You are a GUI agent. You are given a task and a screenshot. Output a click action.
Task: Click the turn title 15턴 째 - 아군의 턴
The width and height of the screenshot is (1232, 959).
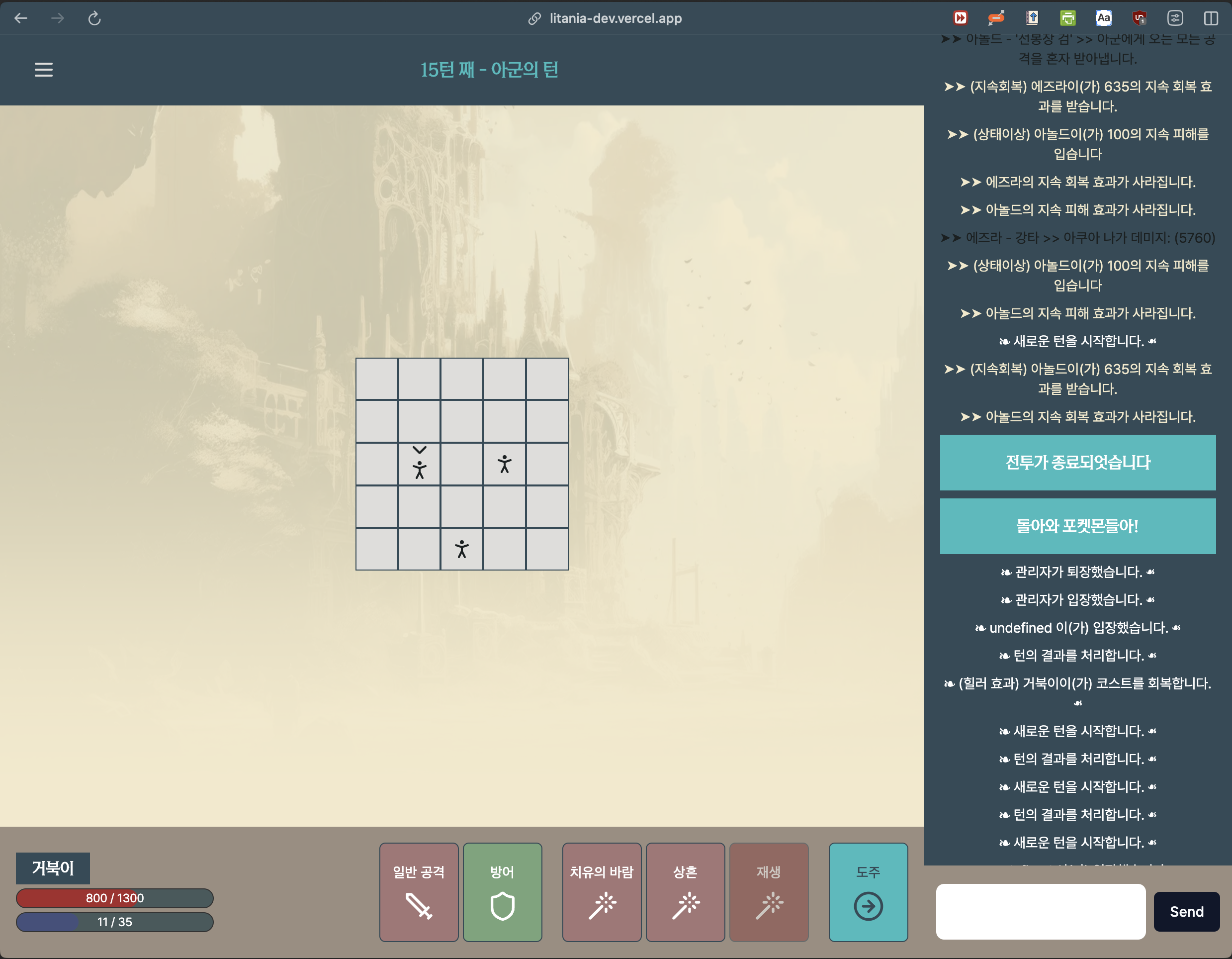coord(489,70)
